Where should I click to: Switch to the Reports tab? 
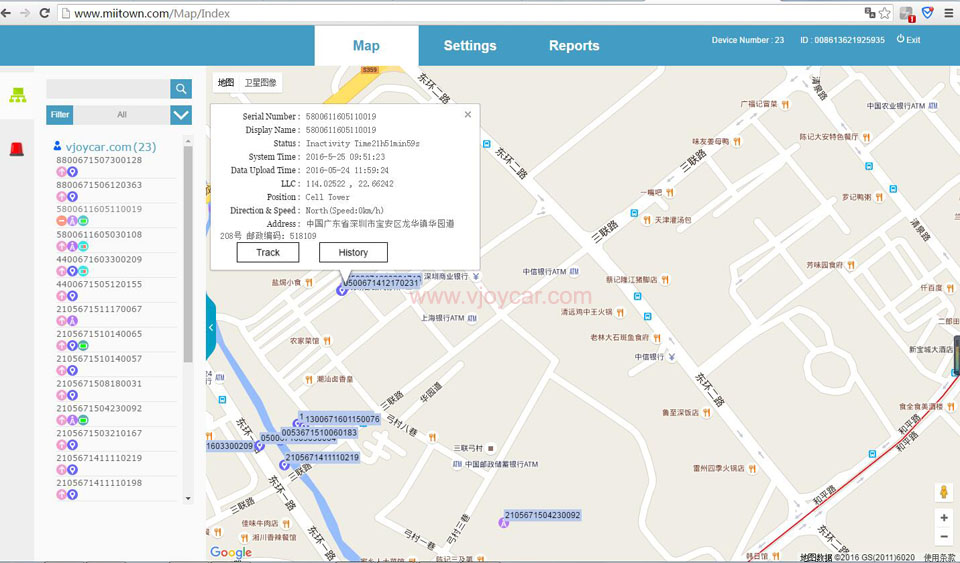[574, 46]
